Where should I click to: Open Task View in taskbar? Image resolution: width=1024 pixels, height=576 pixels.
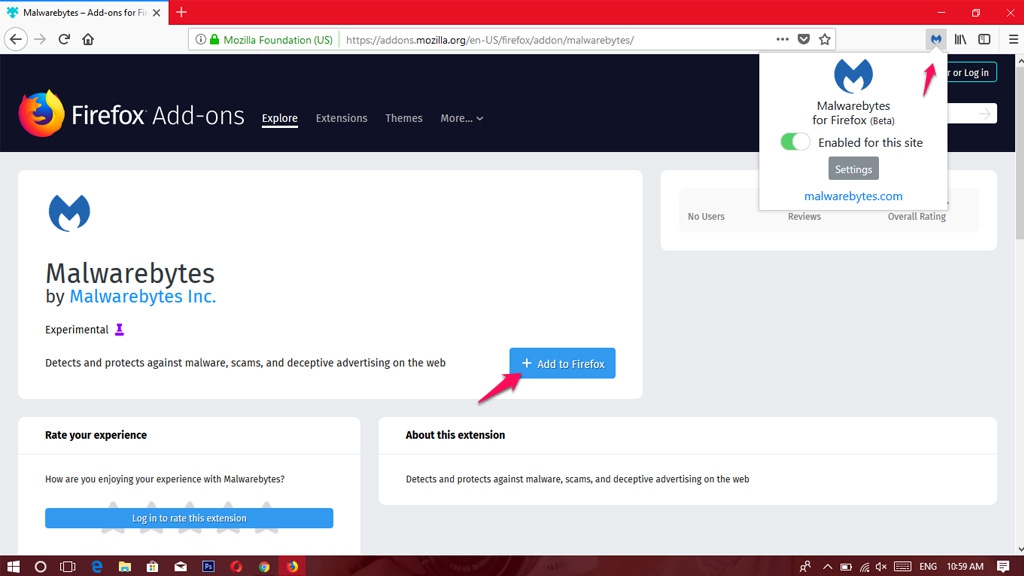point(68,566)
